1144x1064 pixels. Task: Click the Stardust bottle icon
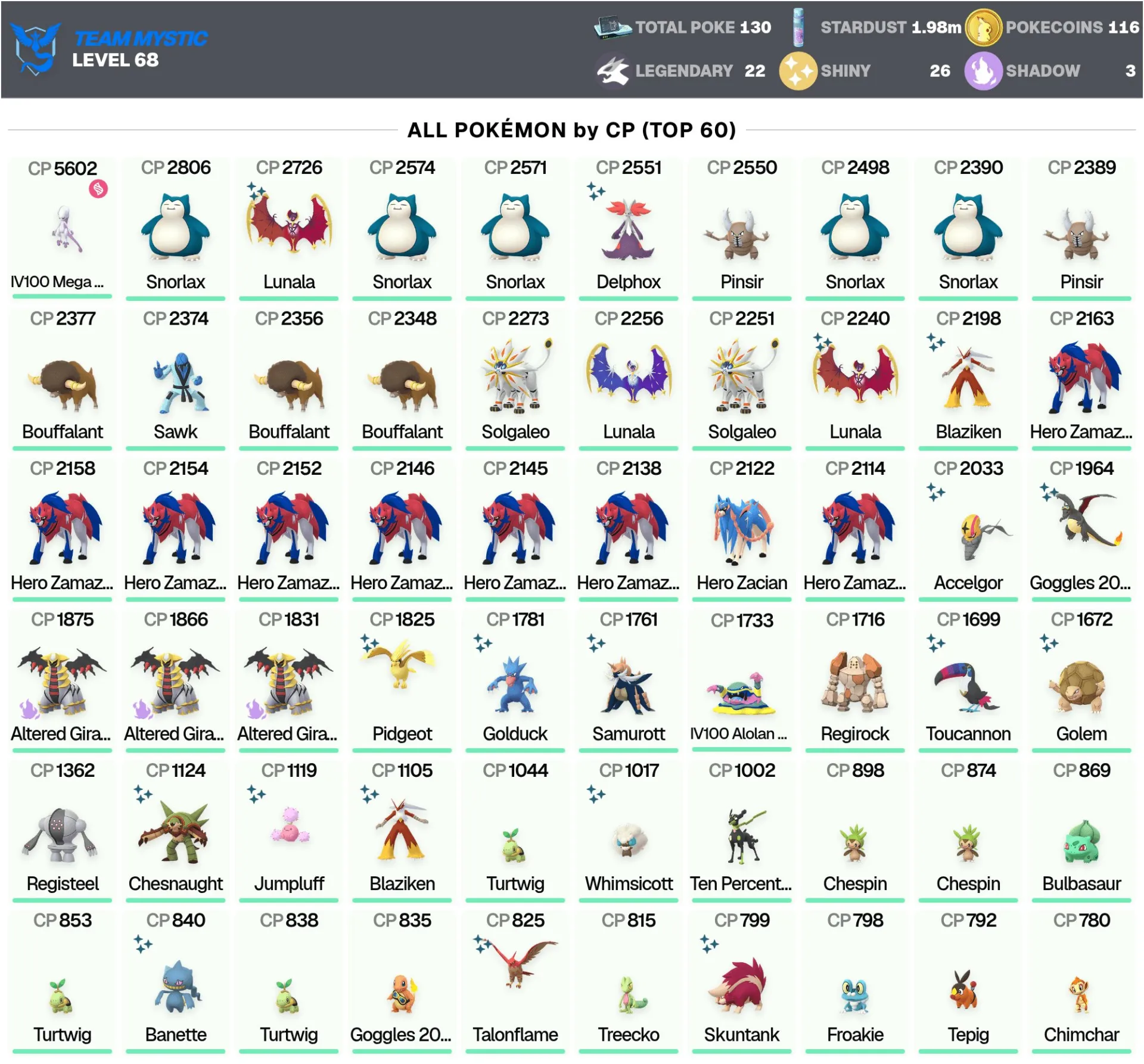pyautogui.click(x=798, y=27)
